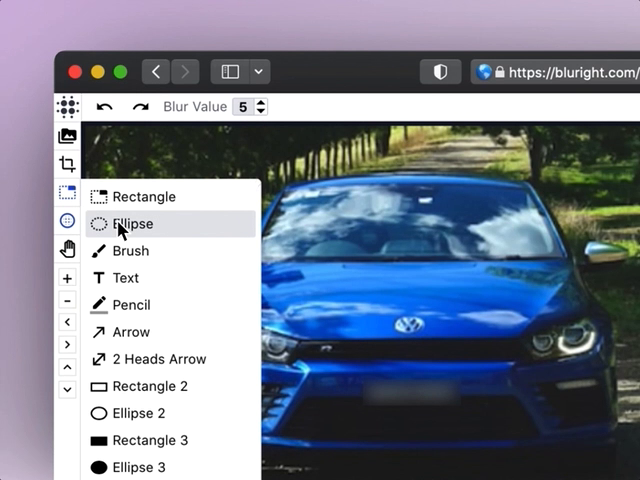Choose Rectangle 3 filled shape
Viewport: 640px width, 480px height.
[171, 440]
